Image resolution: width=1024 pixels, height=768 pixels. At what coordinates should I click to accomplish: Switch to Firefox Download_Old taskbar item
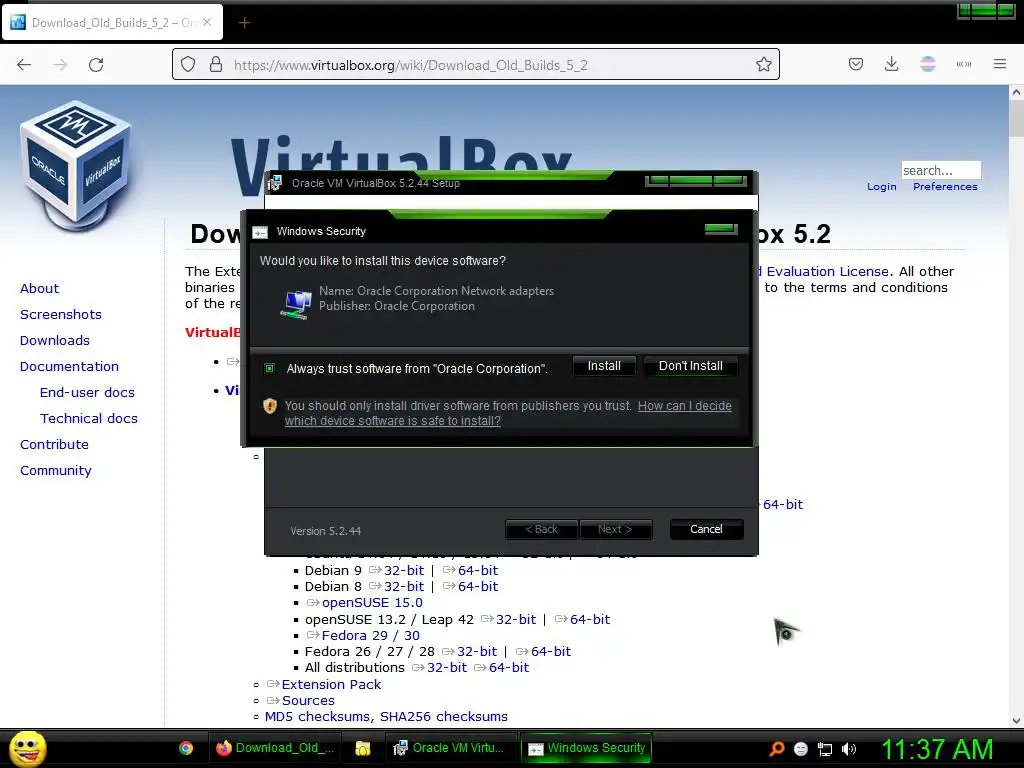[x=274, y=748]
